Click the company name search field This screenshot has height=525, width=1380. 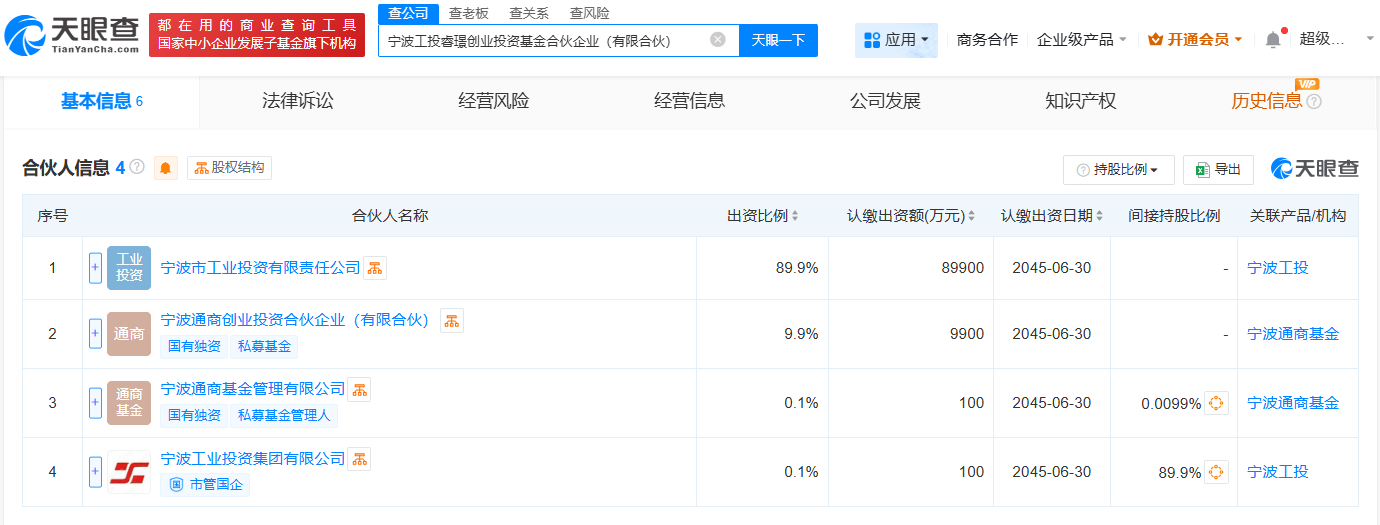(x=545, y=40)
